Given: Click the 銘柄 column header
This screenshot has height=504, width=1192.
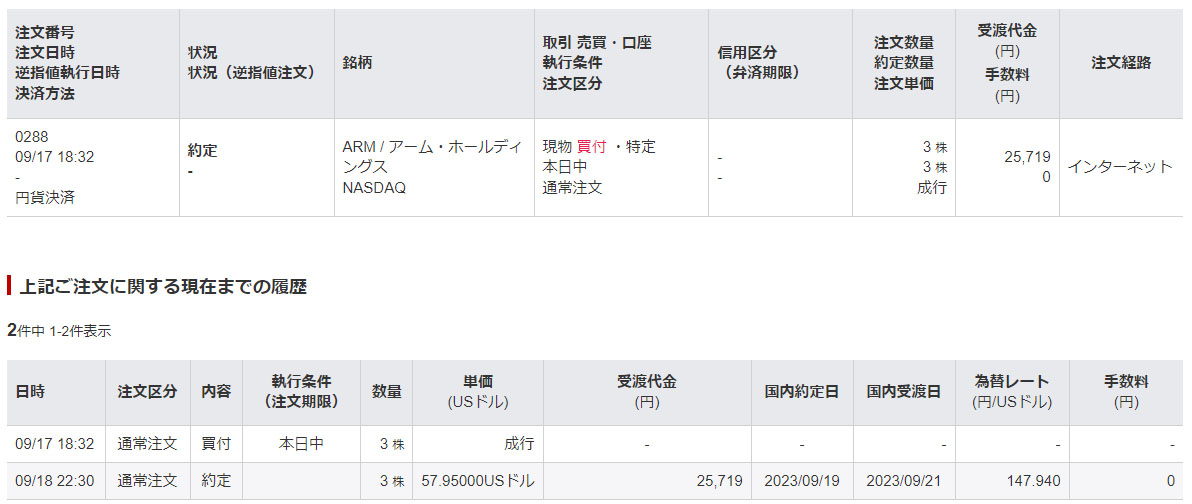Looking at the screenshot, I should click(358, 63).
